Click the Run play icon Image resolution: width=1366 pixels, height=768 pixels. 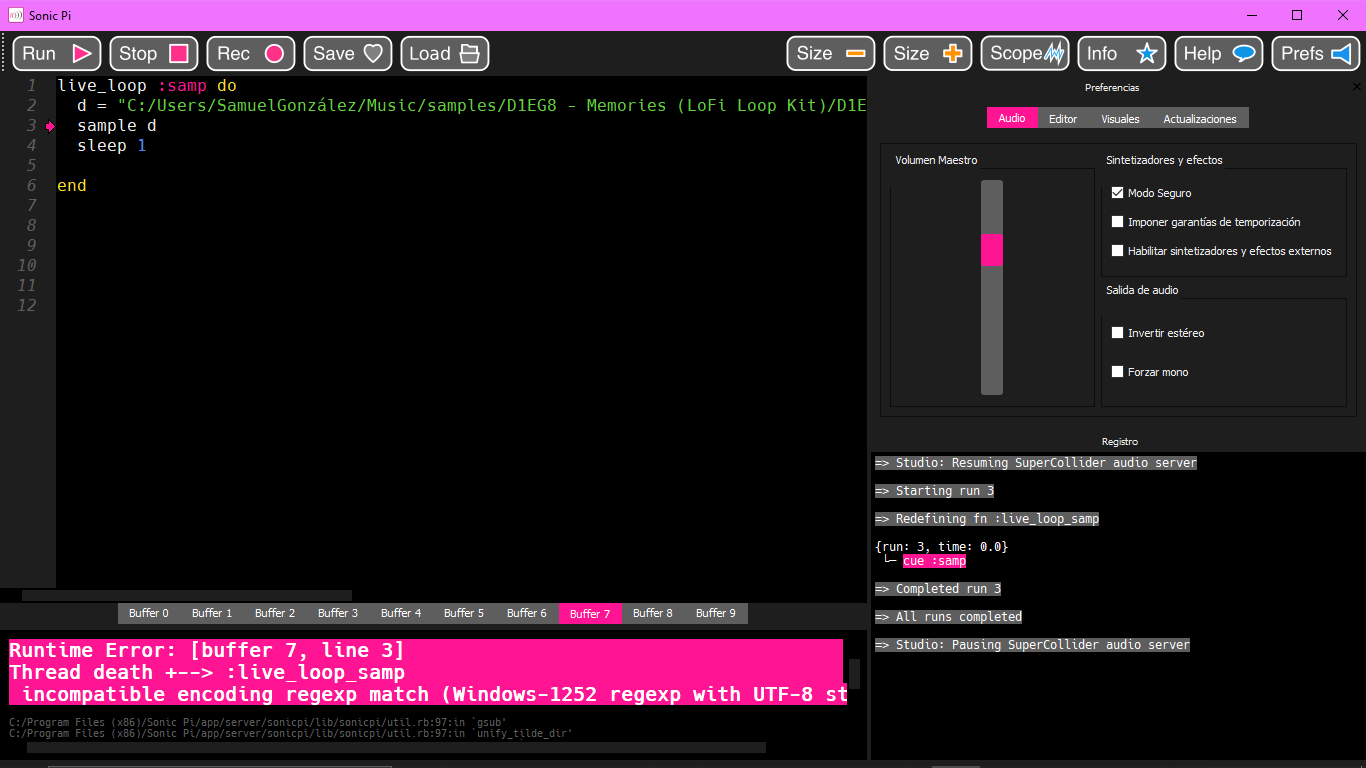(82, 54)
